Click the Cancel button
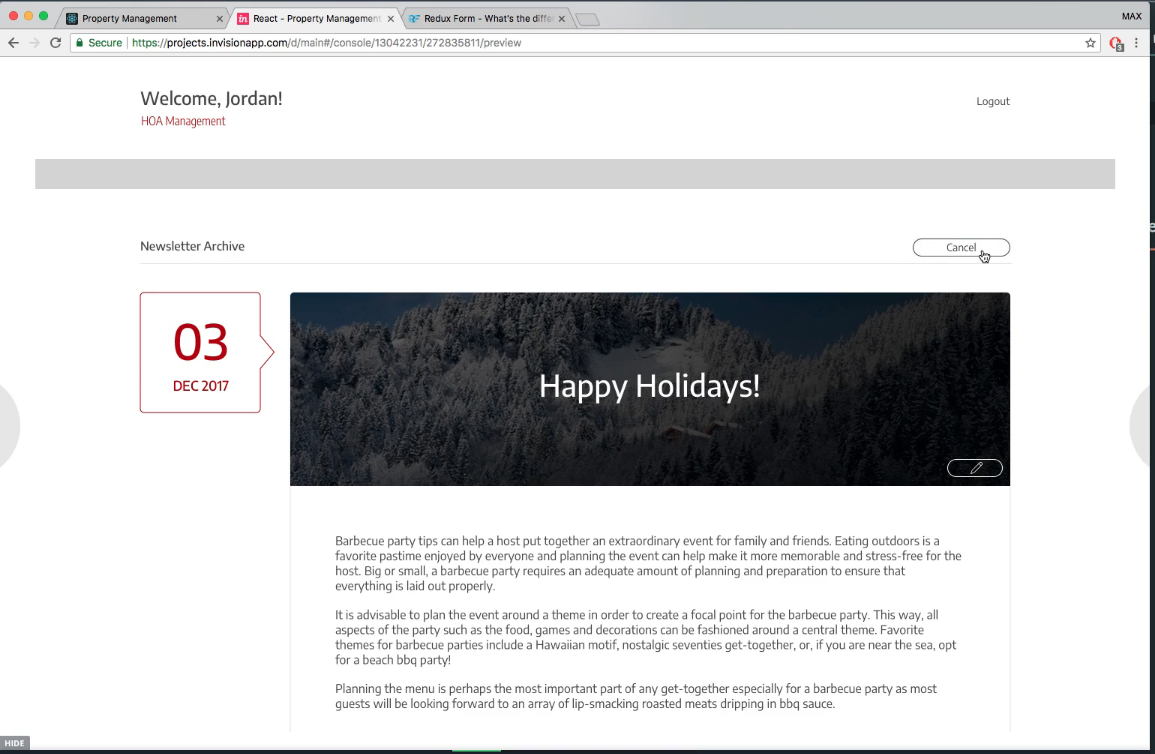This screenshot has width=1155, height=754. coord(961,247)
